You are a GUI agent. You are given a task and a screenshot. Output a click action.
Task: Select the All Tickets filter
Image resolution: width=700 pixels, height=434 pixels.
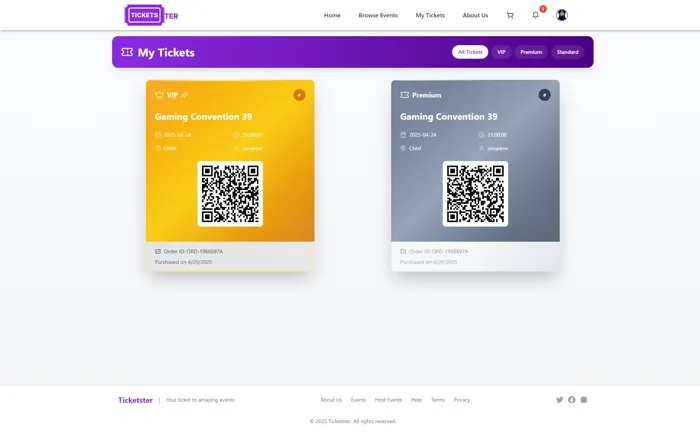coord(470,52)
